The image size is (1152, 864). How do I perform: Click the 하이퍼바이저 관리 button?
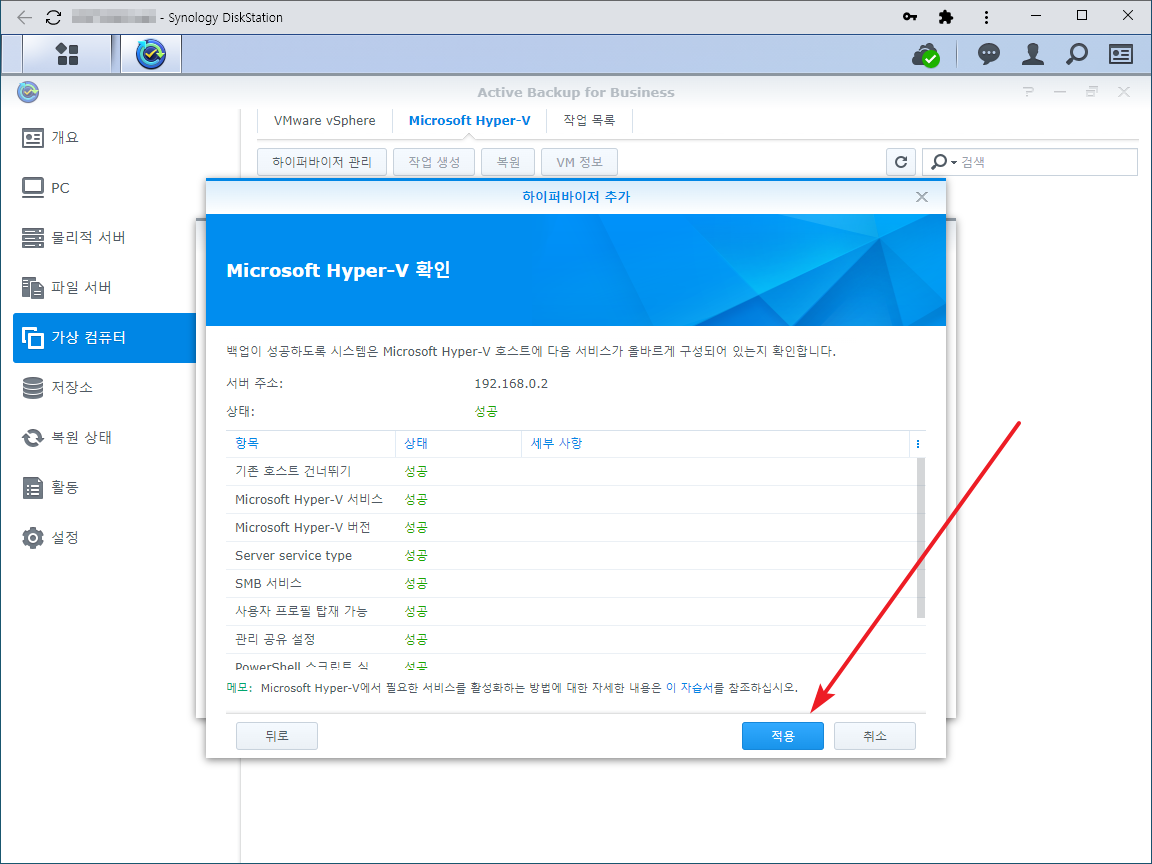click(x=322, y=162)
